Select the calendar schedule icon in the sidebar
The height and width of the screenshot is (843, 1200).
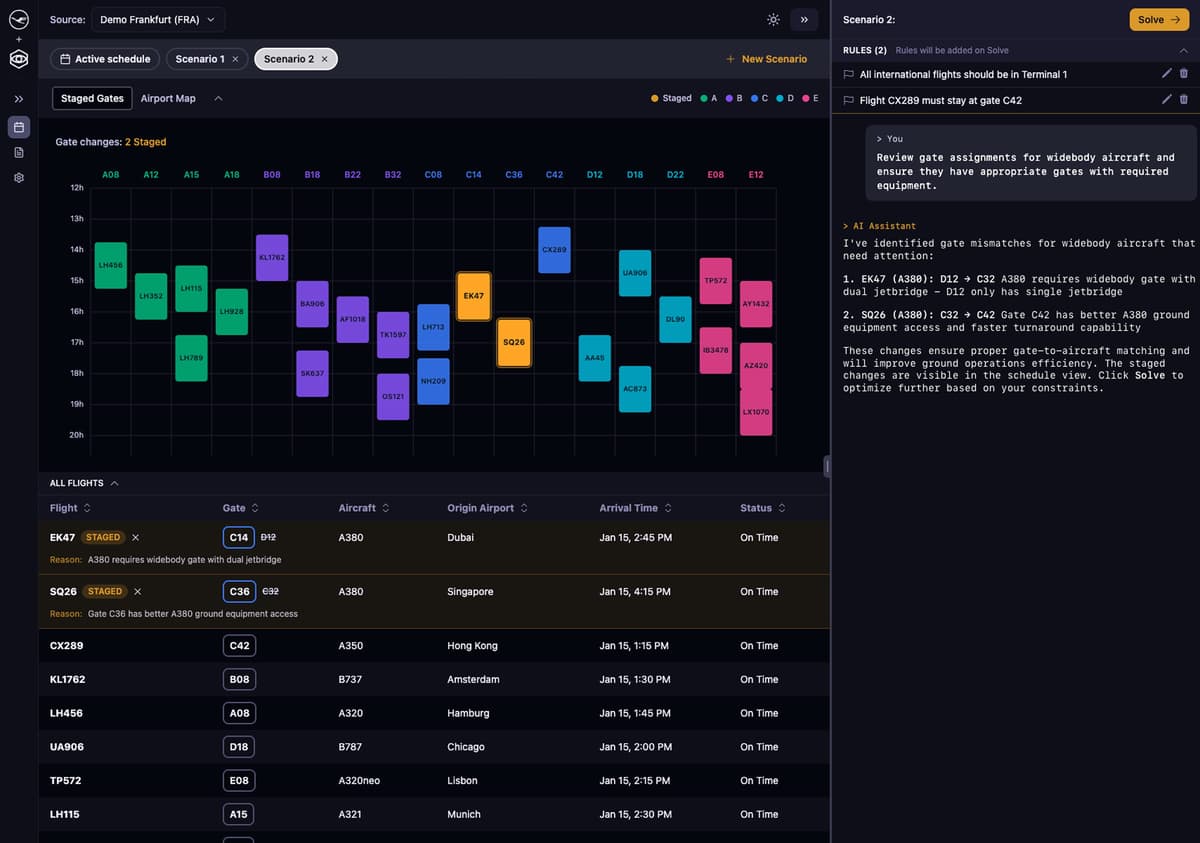point(18,127)
